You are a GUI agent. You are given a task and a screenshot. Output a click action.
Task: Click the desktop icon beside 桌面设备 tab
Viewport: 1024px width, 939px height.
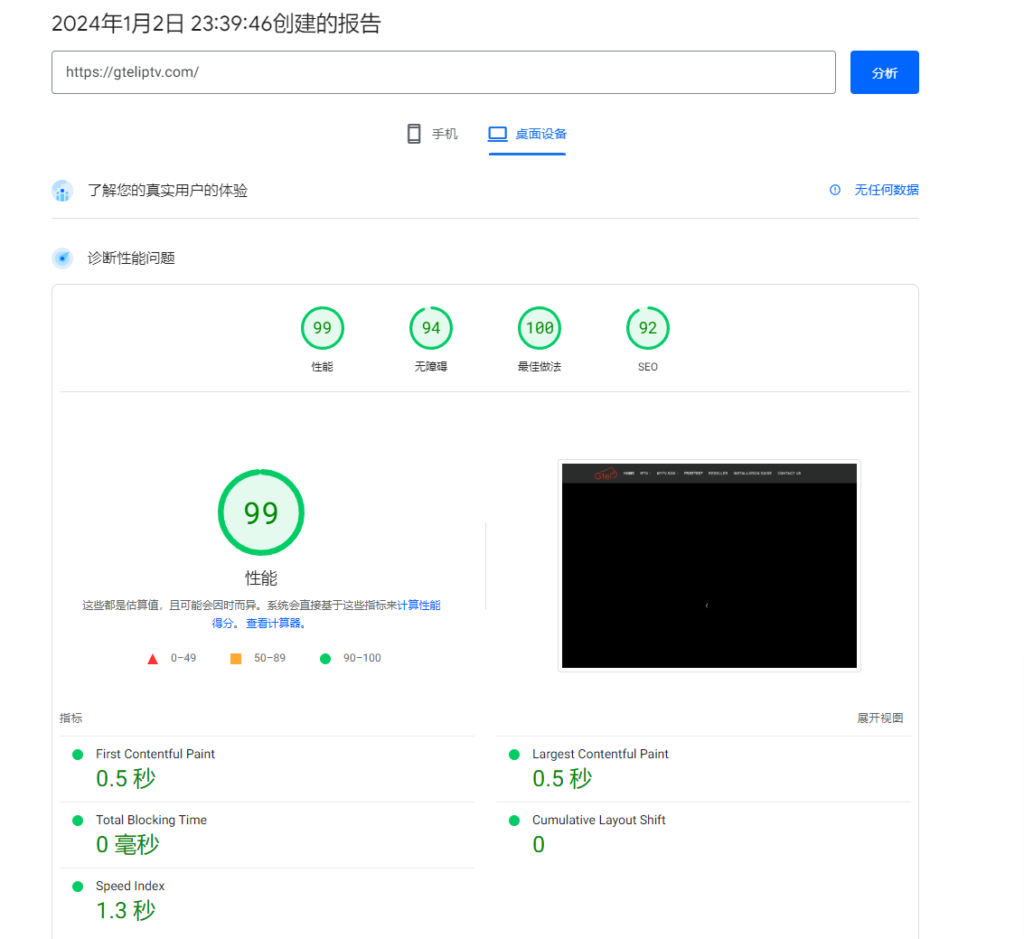point(498,132)
